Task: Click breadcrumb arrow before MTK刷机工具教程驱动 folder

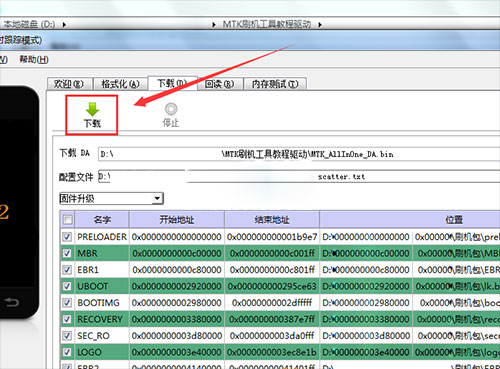Action: click(x=214, y=25)
